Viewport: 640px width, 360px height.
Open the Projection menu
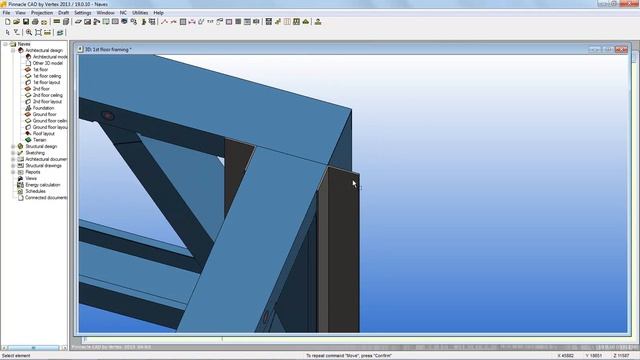click(42, 13)
